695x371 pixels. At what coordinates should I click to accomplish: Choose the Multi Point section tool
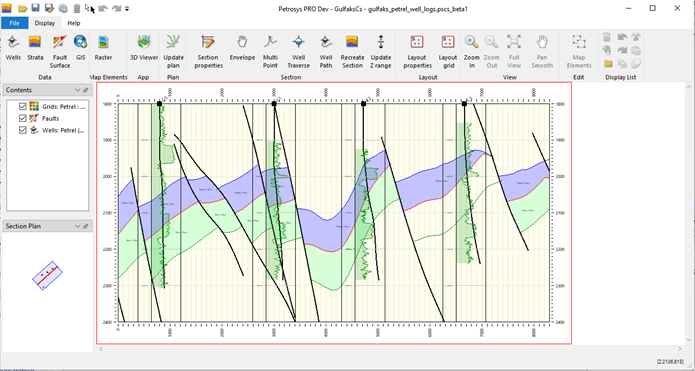(270, 52)
